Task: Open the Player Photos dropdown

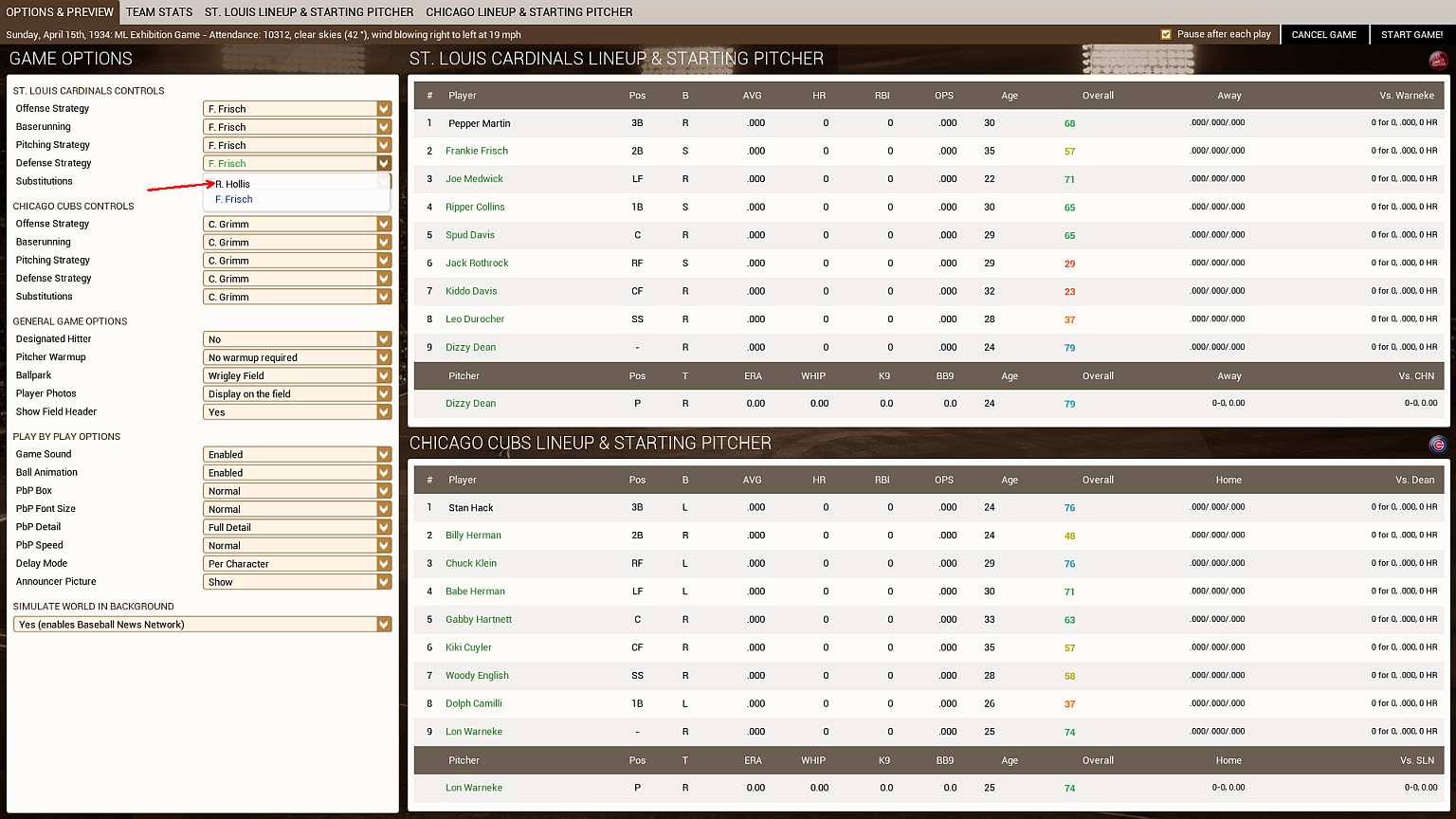Action: coord(297,393)
